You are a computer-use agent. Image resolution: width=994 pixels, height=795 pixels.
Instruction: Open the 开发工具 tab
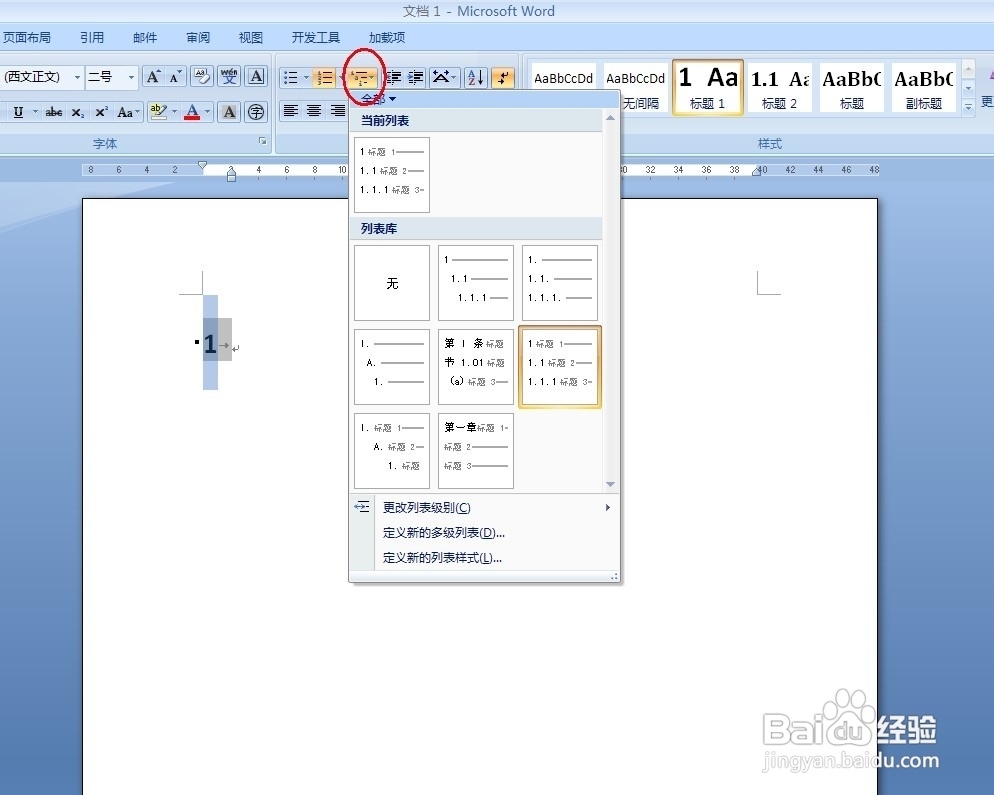[x=316, y=37]
